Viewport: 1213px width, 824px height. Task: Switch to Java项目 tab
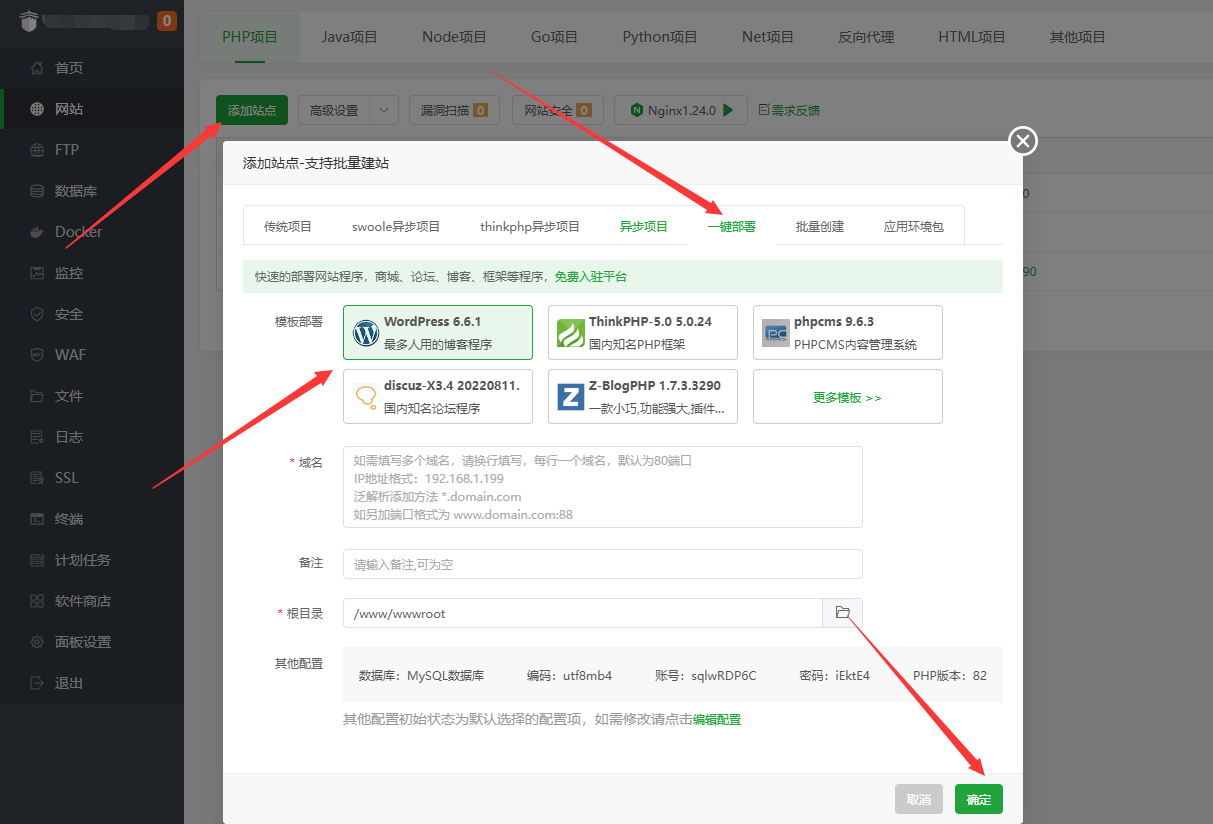coord(350,37)
